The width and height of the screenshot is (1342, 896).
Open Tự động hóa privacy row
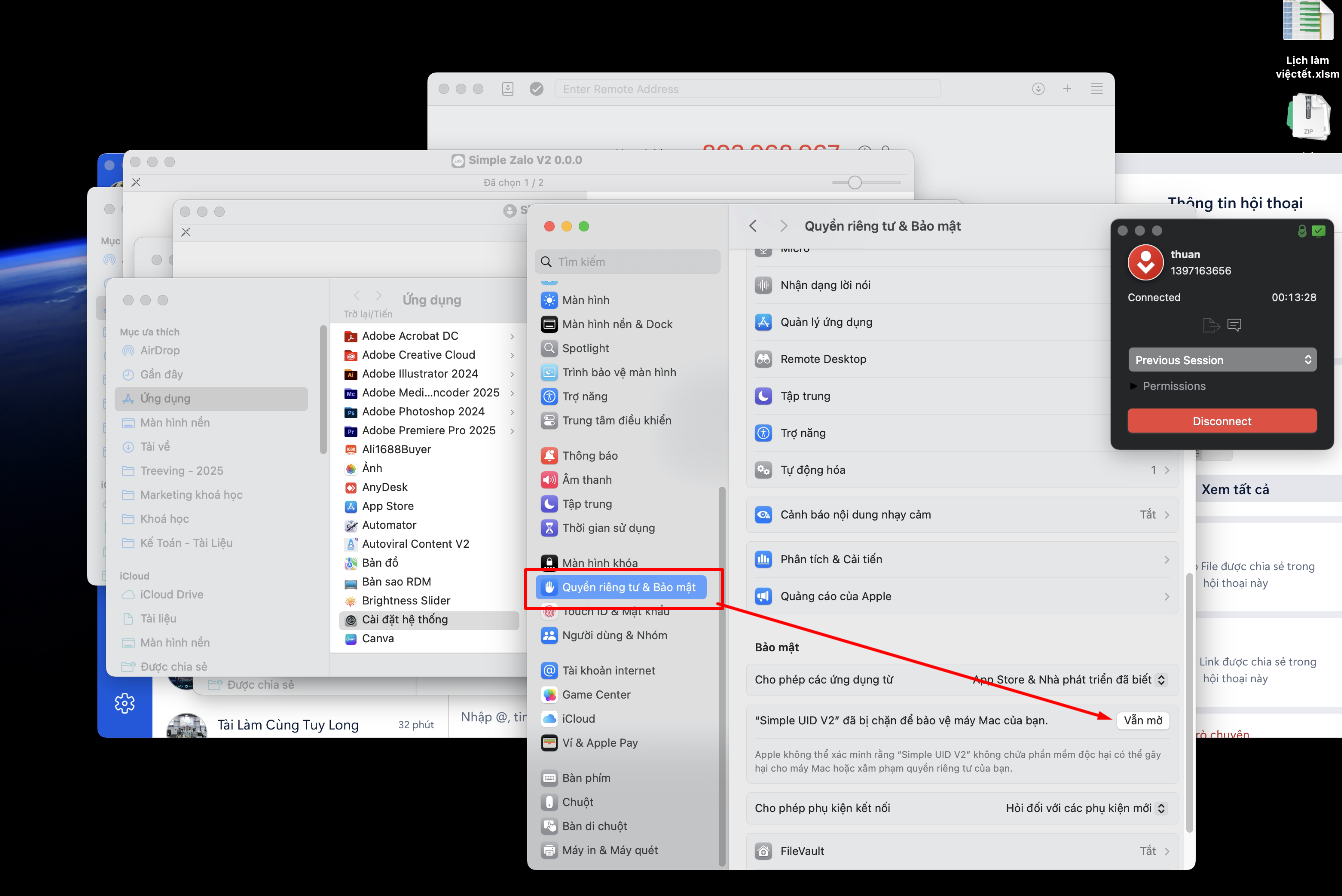point(962,470)
